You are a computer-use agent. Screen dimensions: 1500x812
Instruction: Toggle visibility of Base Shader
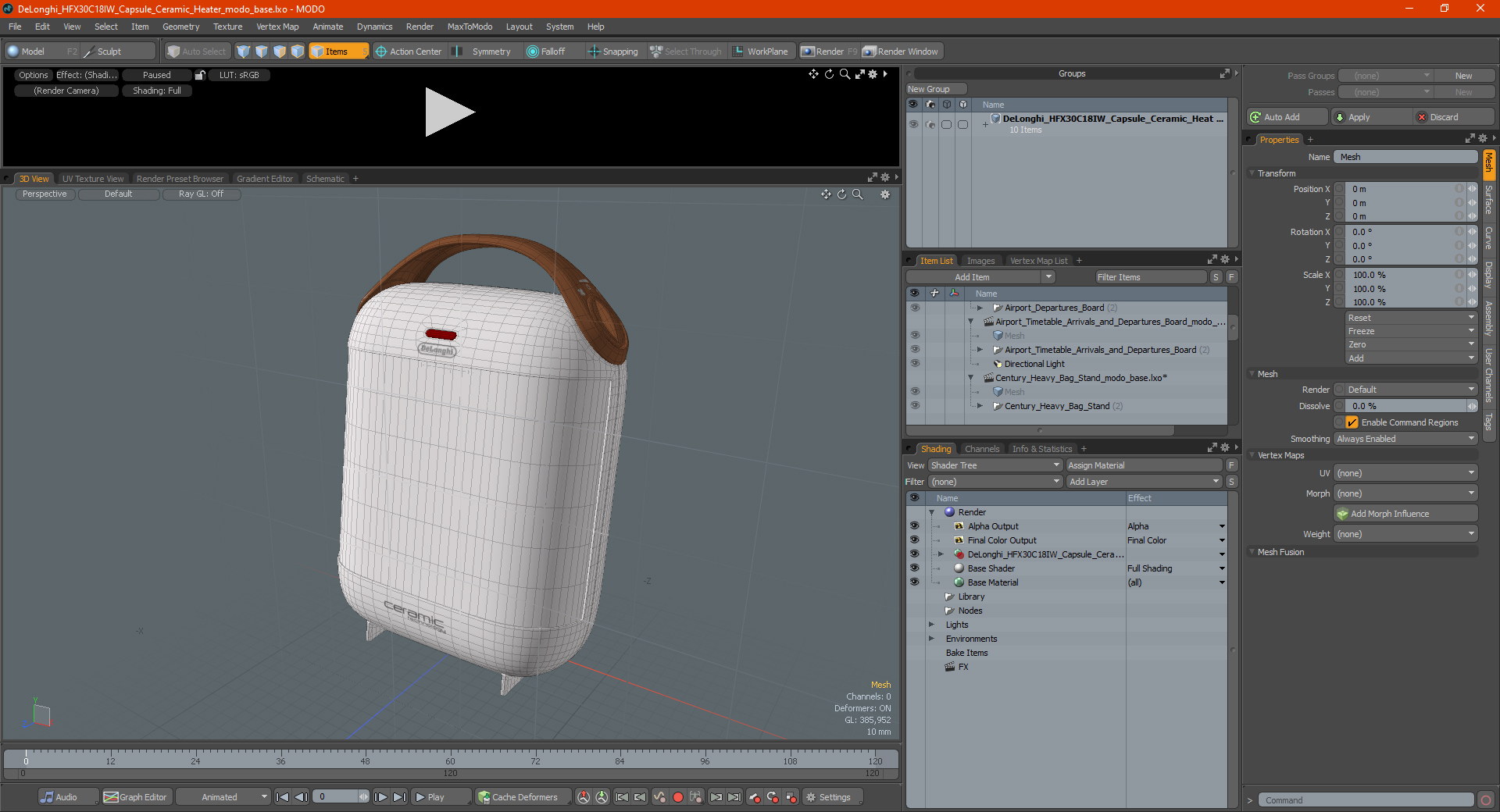coord(914,568)
